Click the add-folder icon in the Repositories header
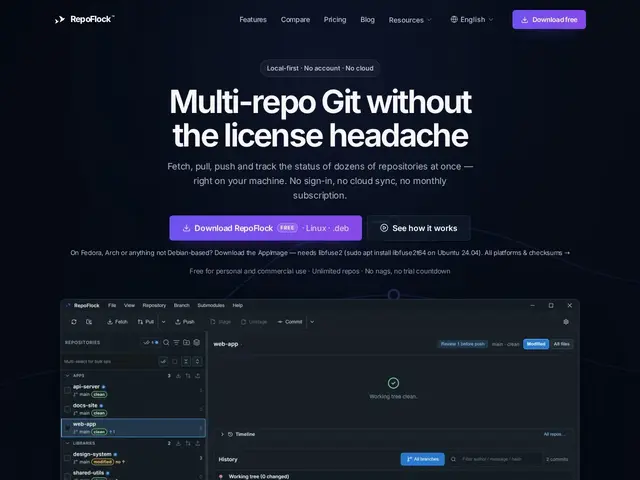 [x=187, y=342]
